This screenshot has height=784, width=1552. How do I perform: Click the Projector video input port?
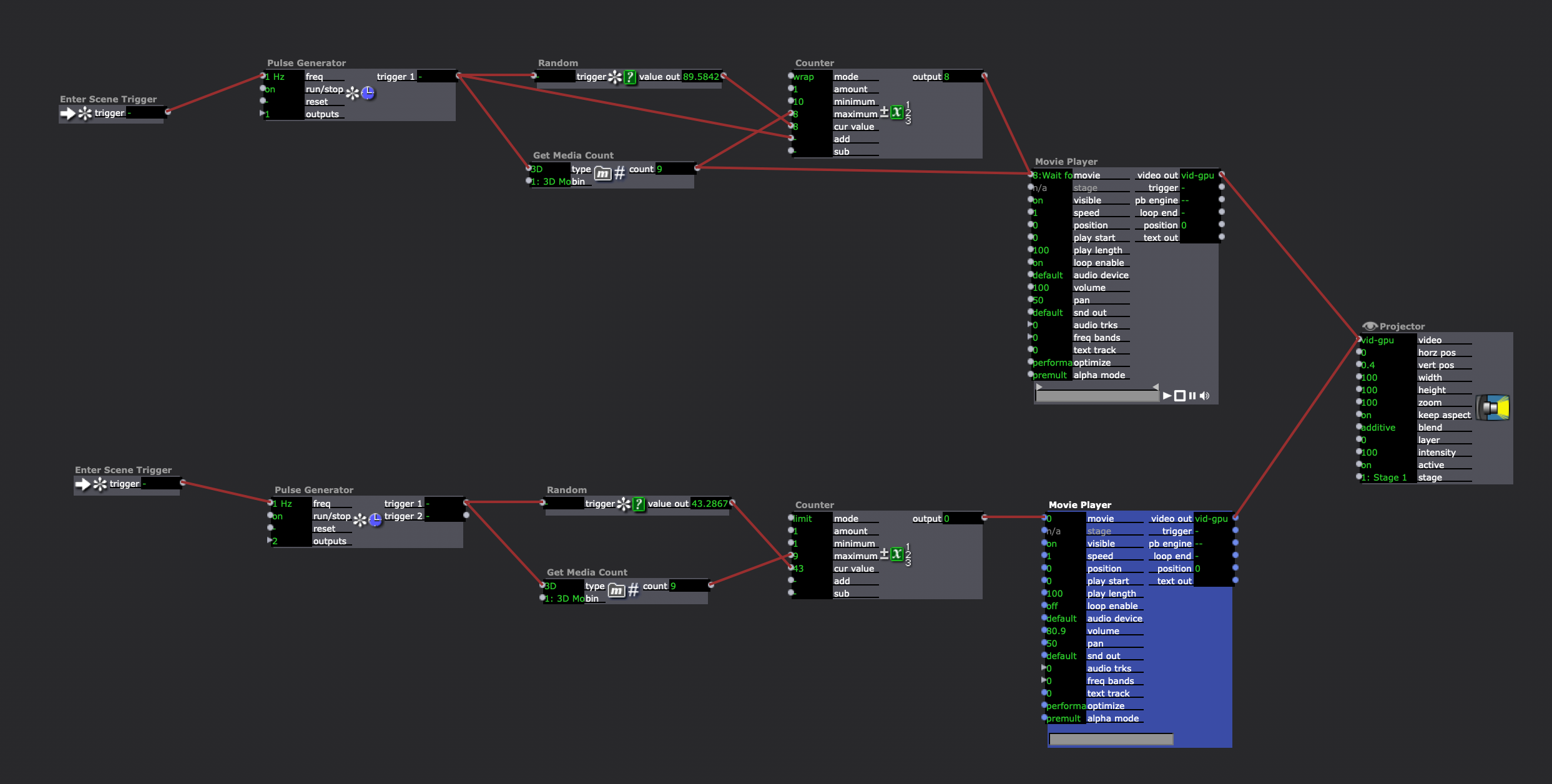[x=1359, y=340]
